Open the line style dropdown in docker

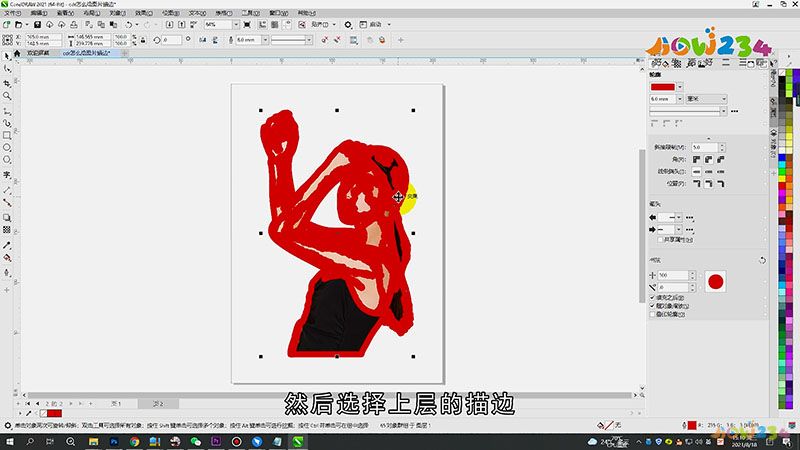coord(723,111)
